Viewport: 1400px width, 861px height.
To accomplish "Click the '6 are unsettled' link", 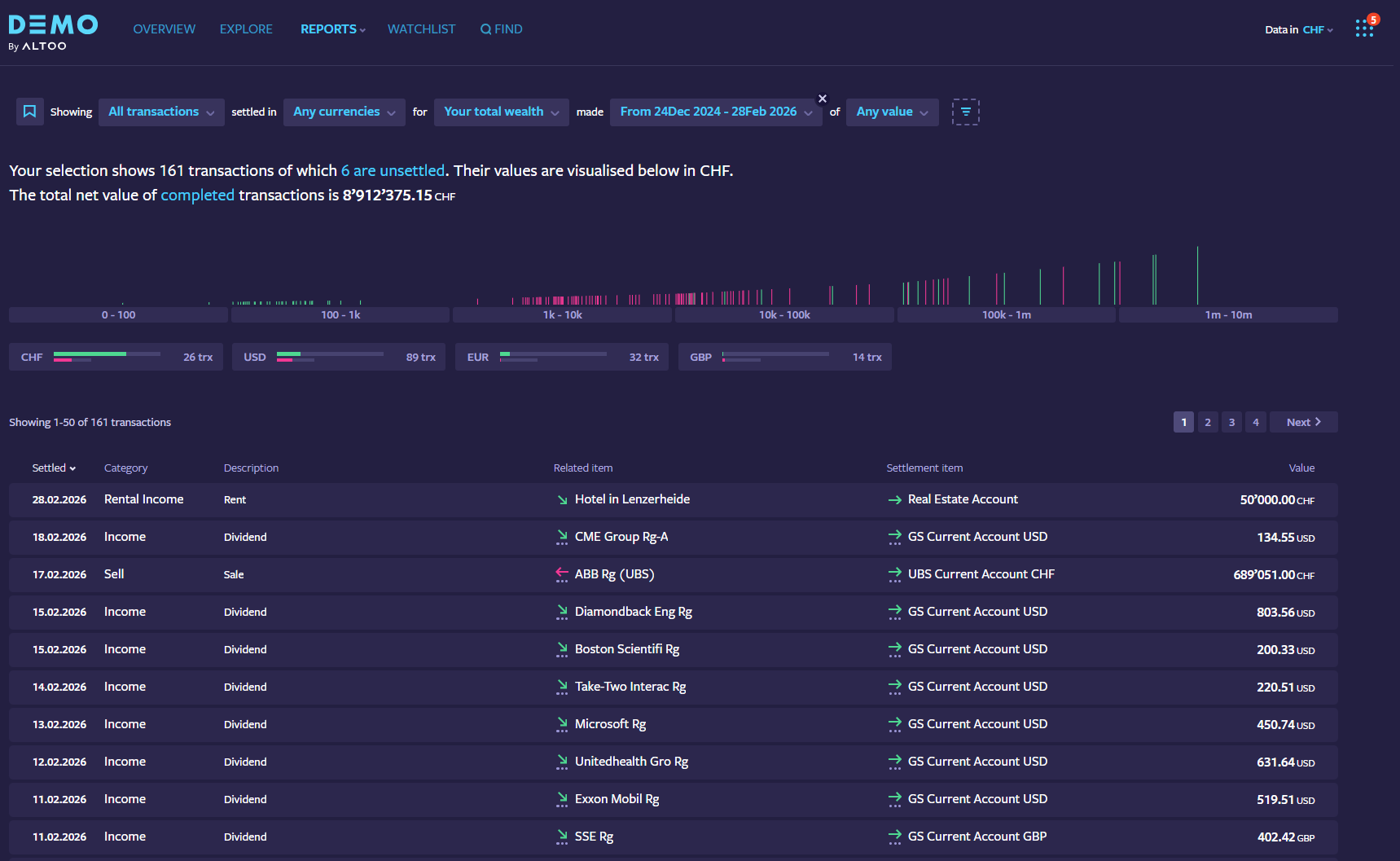I will point(393,170).
